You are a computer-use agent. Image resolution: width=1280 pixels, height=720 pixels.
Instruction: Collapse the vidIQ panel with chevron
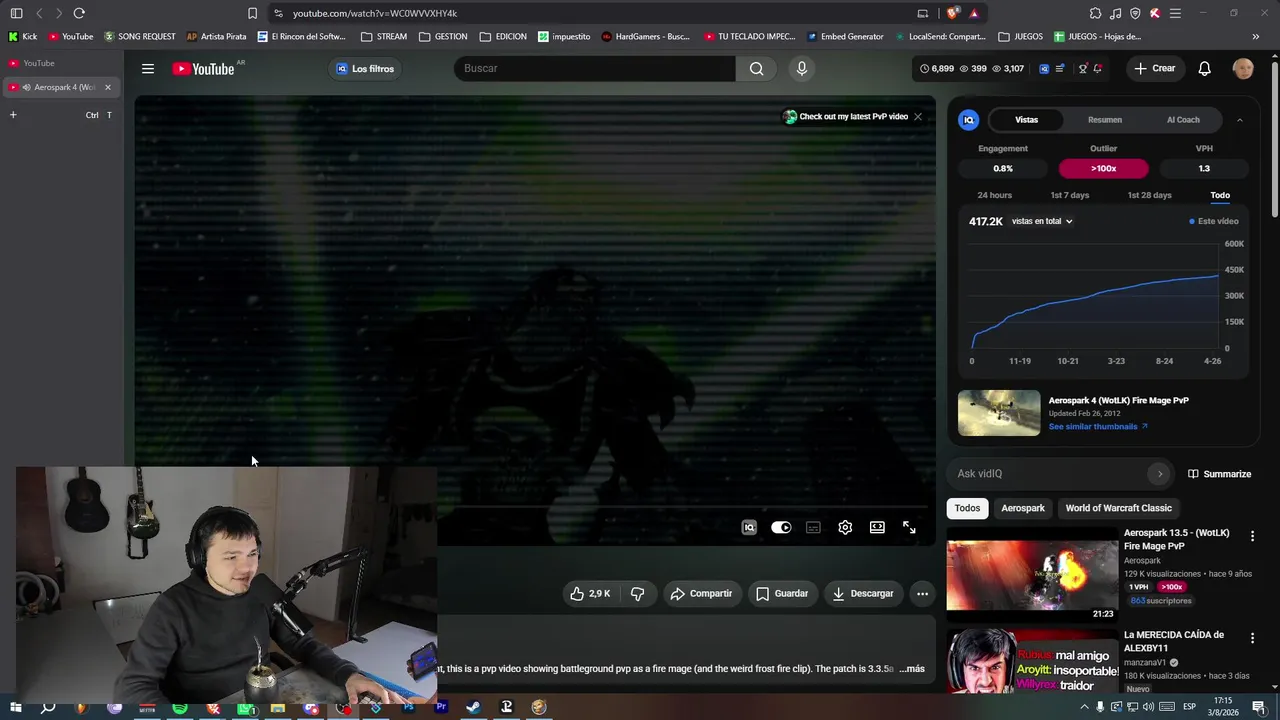click(1239, 120)
